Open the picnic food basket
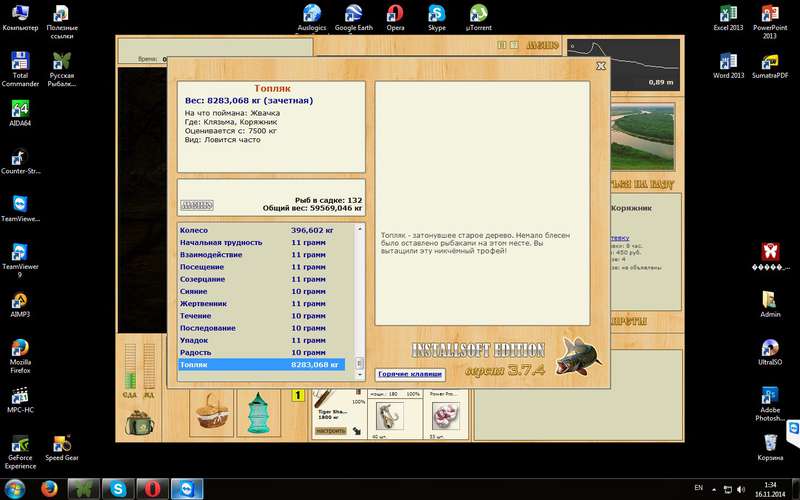This screenshot has width=800, height=500. (x=212, y=412)
